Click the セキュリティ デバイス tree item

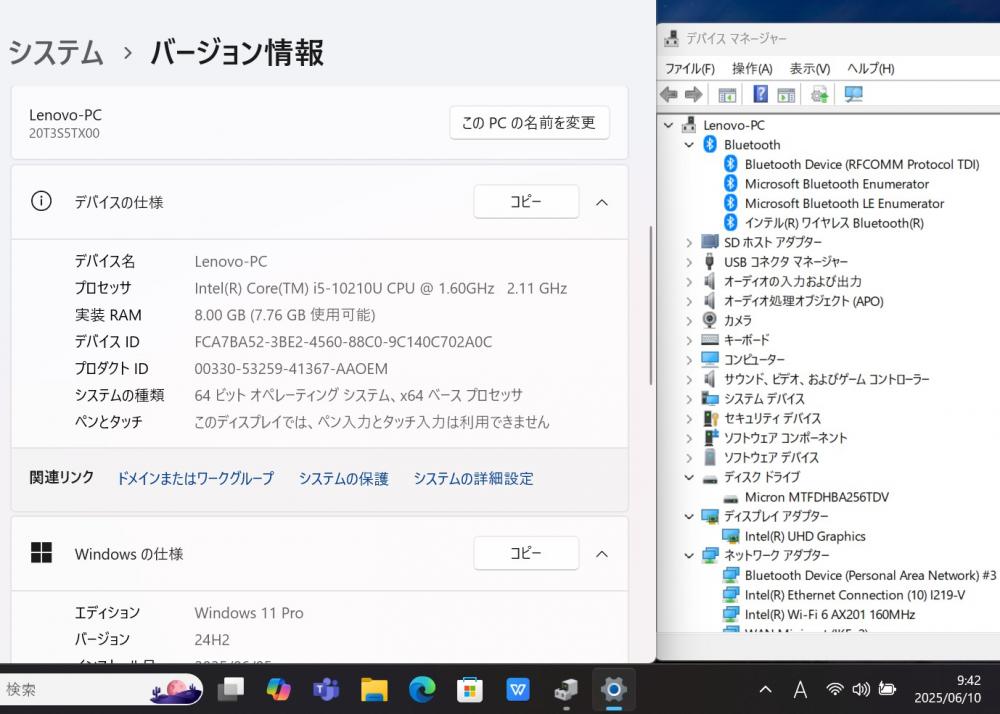click(772, 419)
